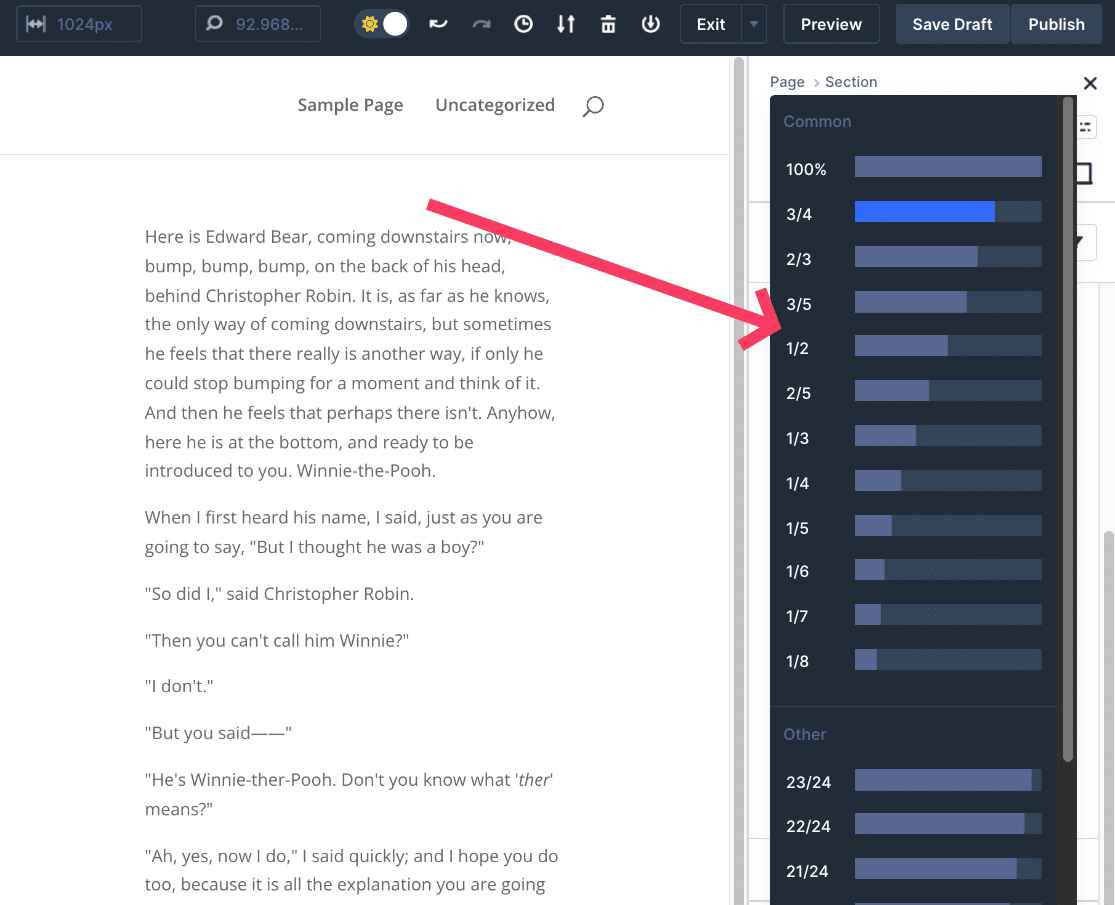Pick the 1/5 width option
The height and width of the screenshot is (905, 1115).
tap(913, 527)
